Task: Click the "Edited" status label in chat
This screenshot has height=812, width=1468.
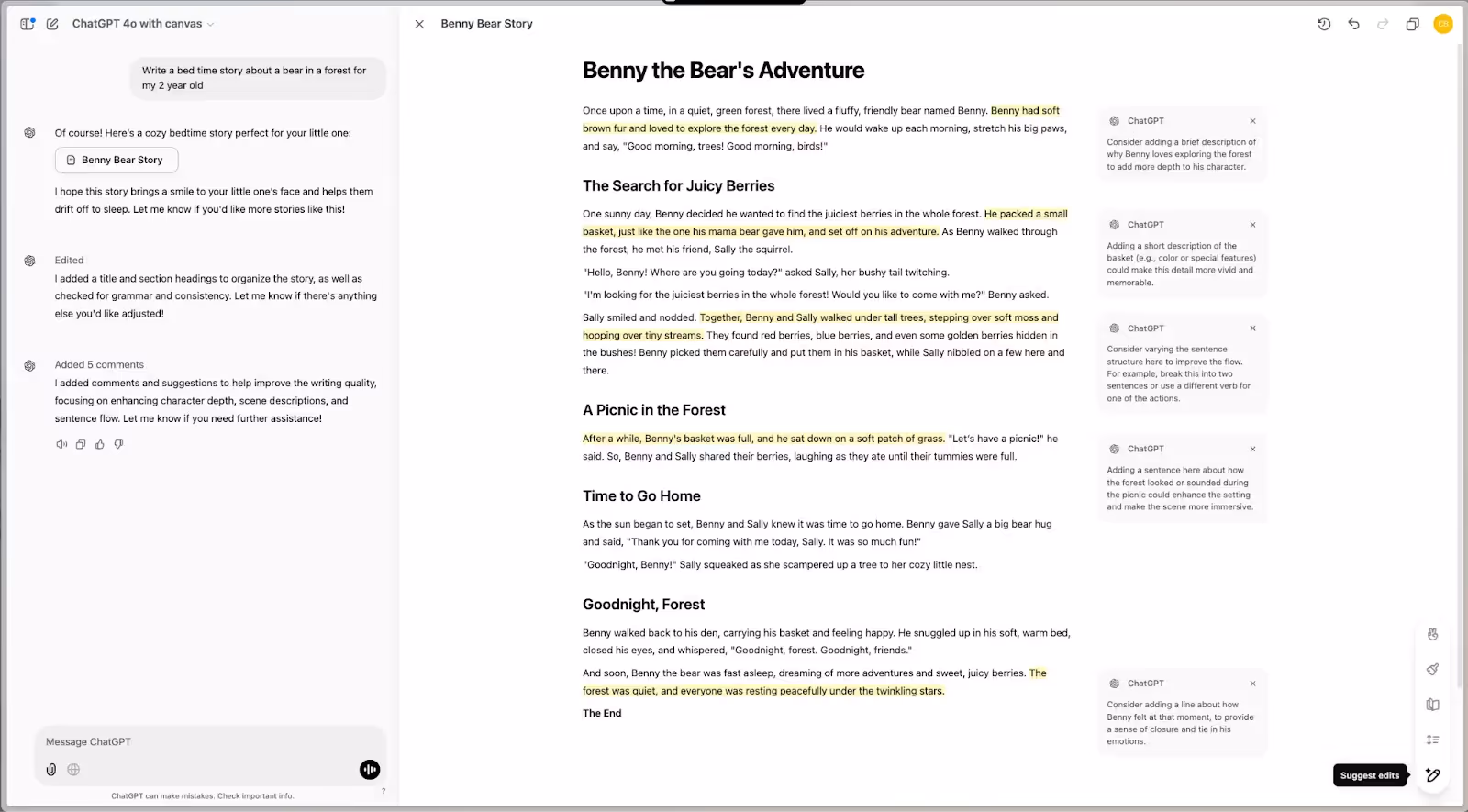Action: tap(69, 261)
